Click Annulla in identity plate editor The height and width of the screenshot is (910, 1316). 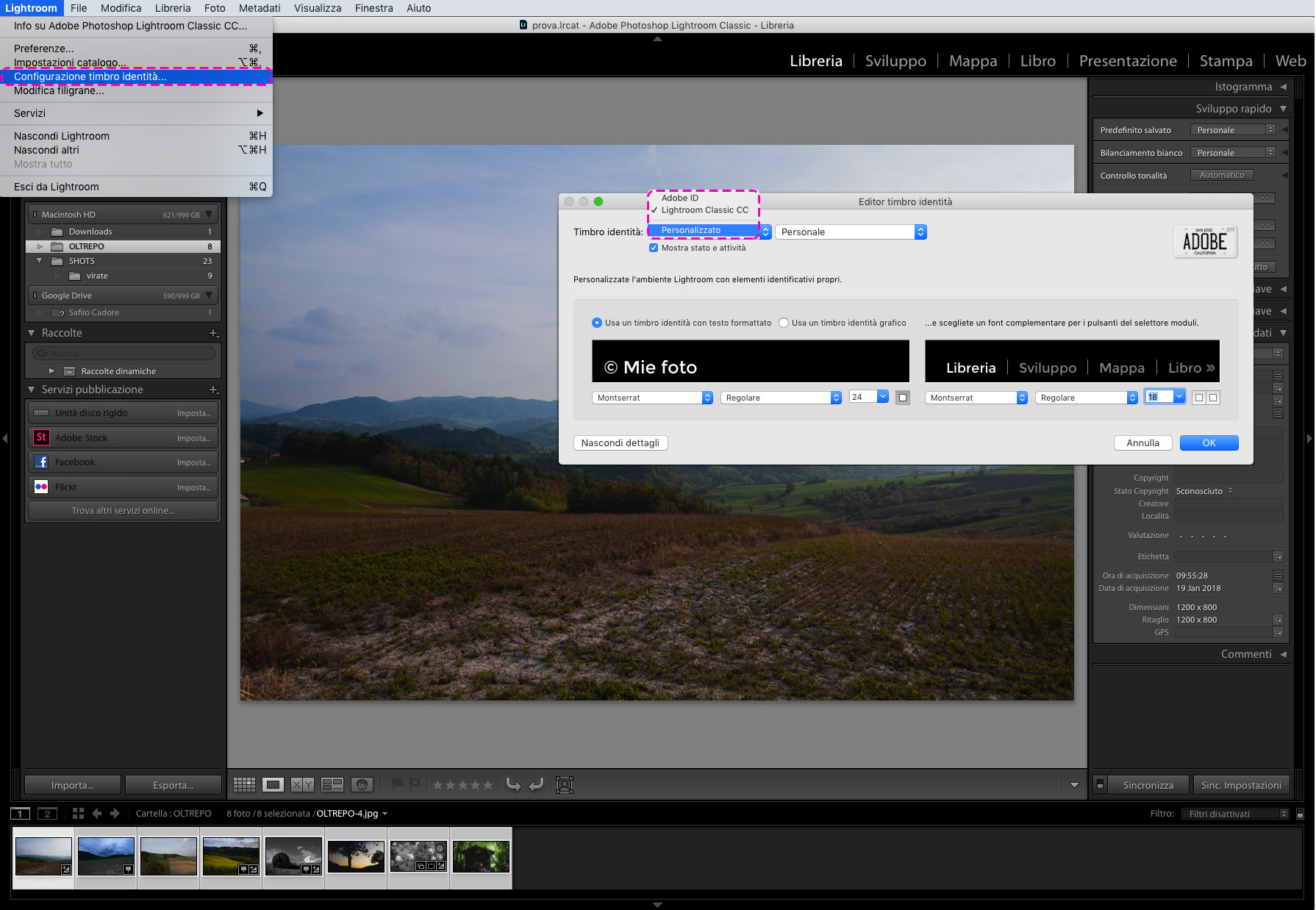coord(1142,443)
